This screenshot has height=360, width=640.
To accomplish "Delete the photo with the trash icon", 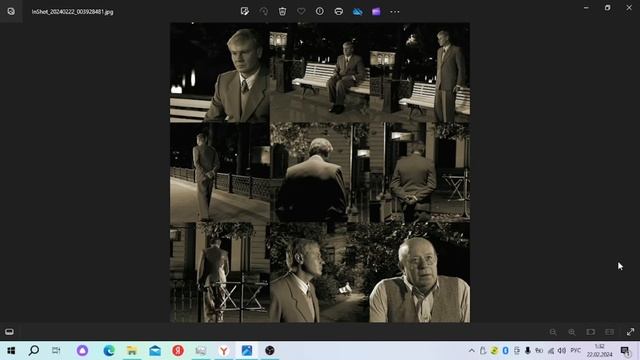I will click(x=282, y=11).
